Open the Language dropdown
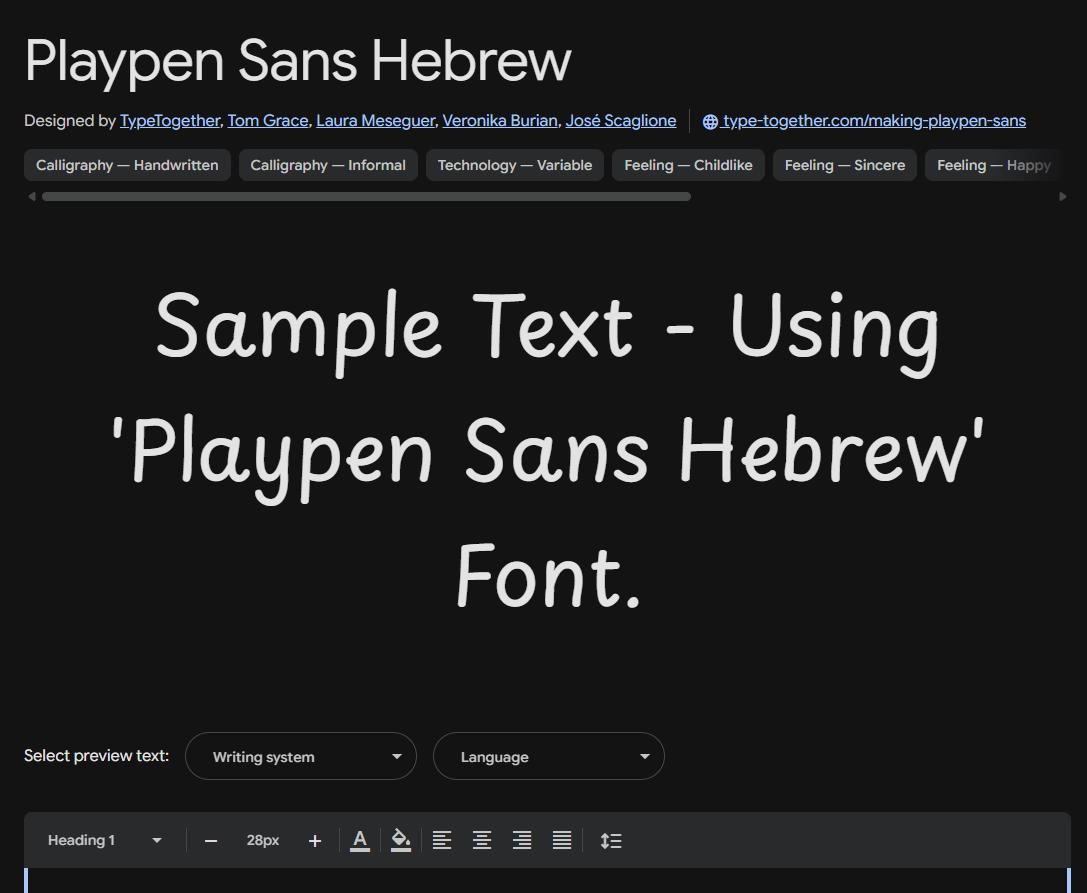 pyautogui.click(x=548, y=756)
